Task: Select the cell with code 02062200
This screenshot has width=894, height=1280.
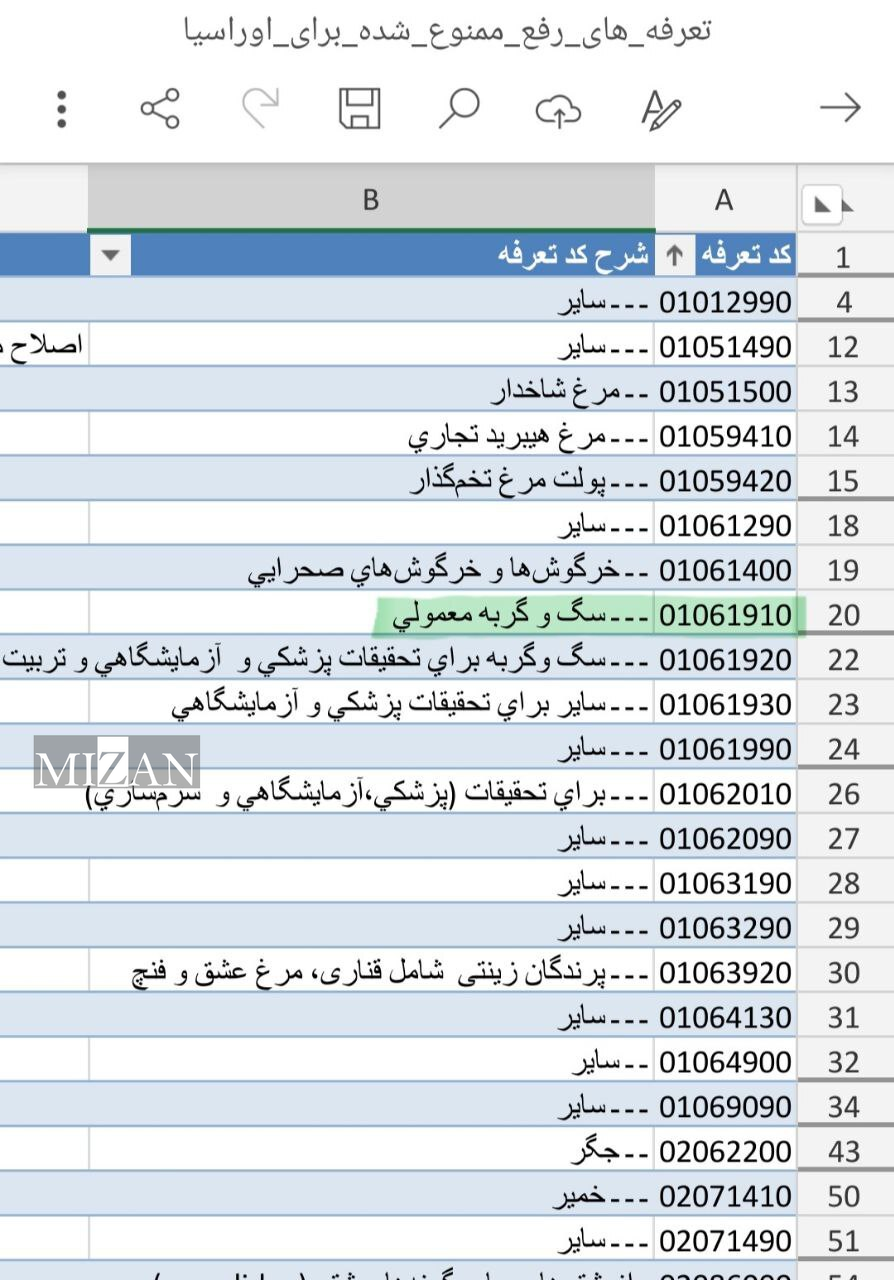Action: (725, 1152)
